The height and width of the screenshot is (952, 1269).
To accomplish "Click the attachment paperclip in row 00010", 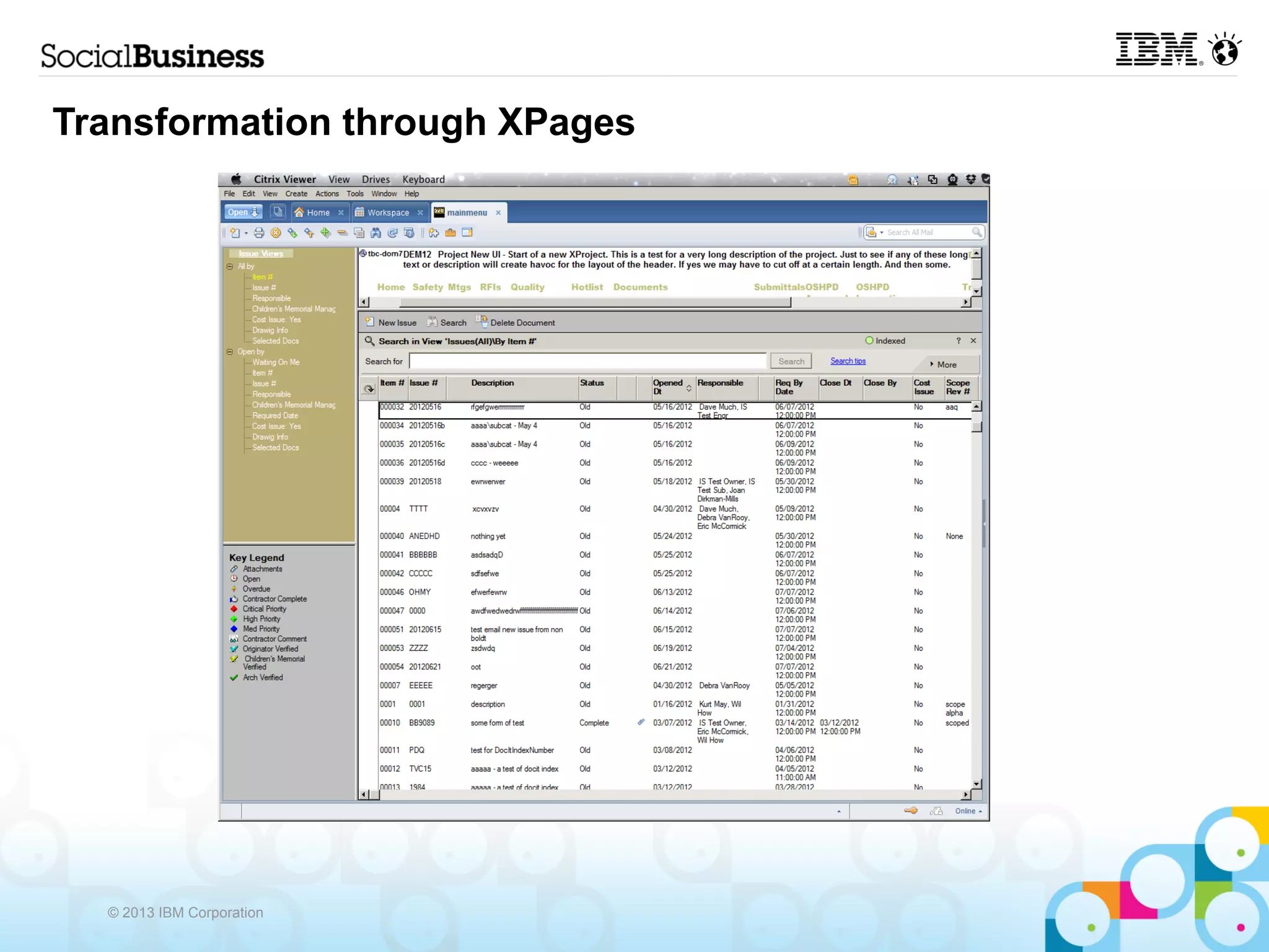I will (641, 722).
